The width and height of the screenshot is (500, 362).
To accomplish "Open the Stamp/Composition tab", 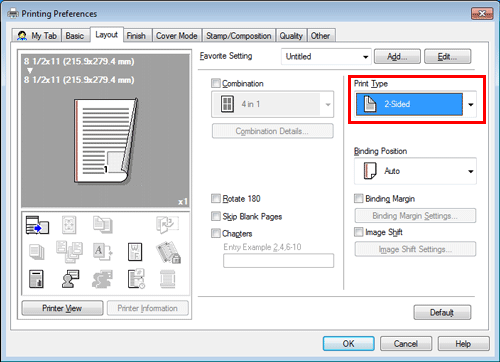I will 239,36.
